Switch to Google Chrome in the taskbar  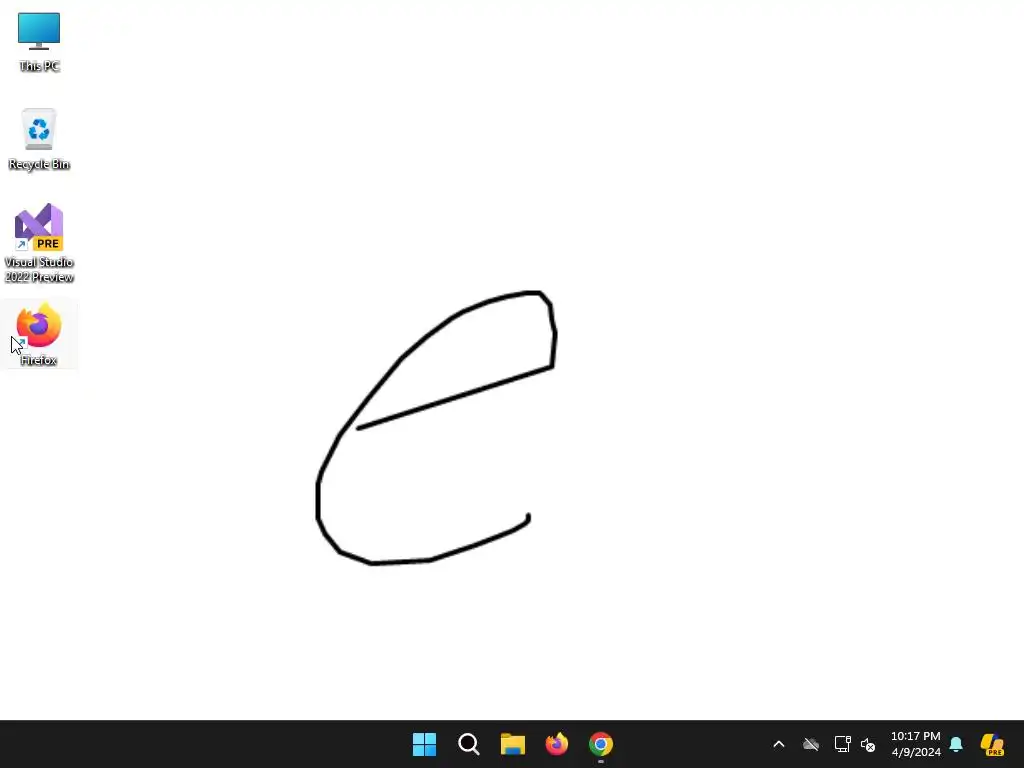pyautogui.click(x=601, y=744)
